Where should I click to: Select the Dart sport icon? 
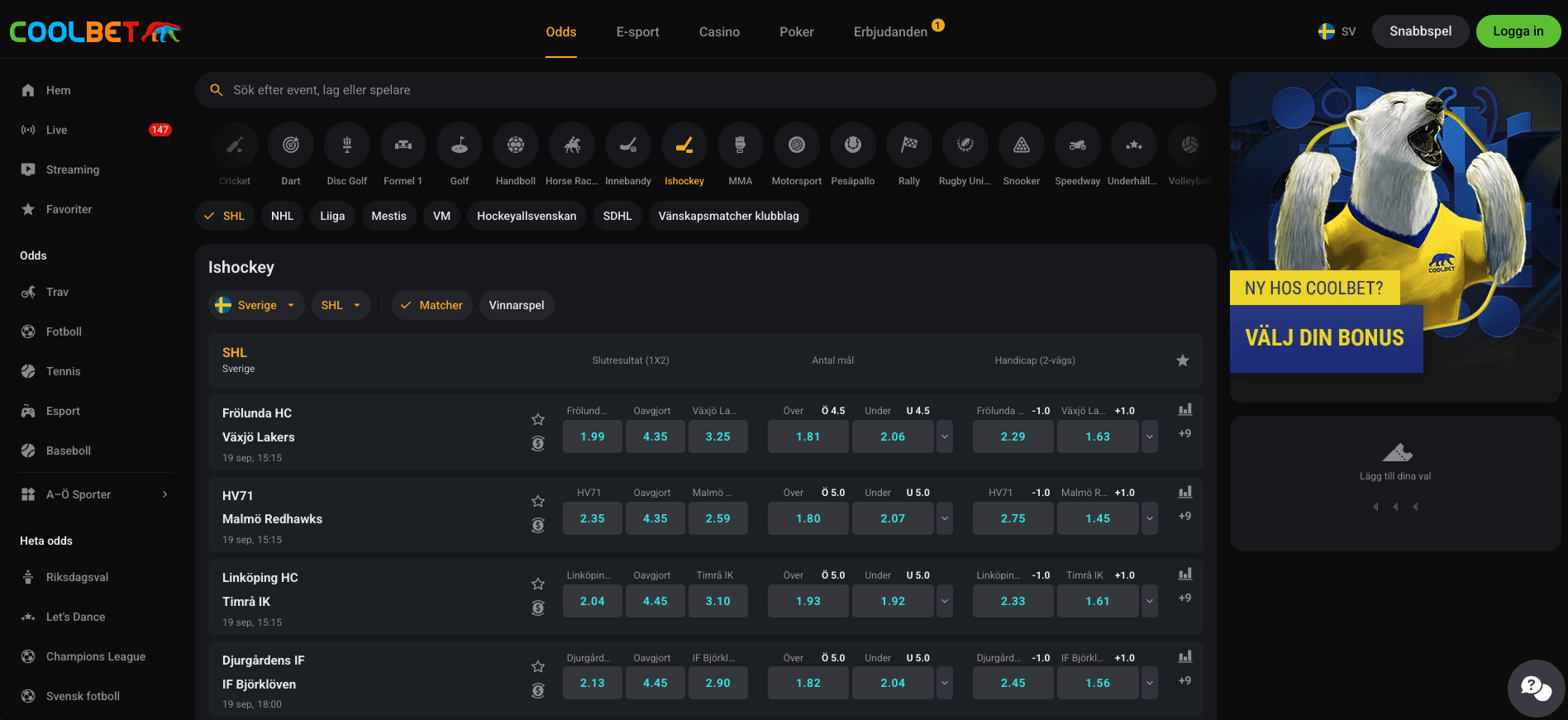[x=291, y=145]
